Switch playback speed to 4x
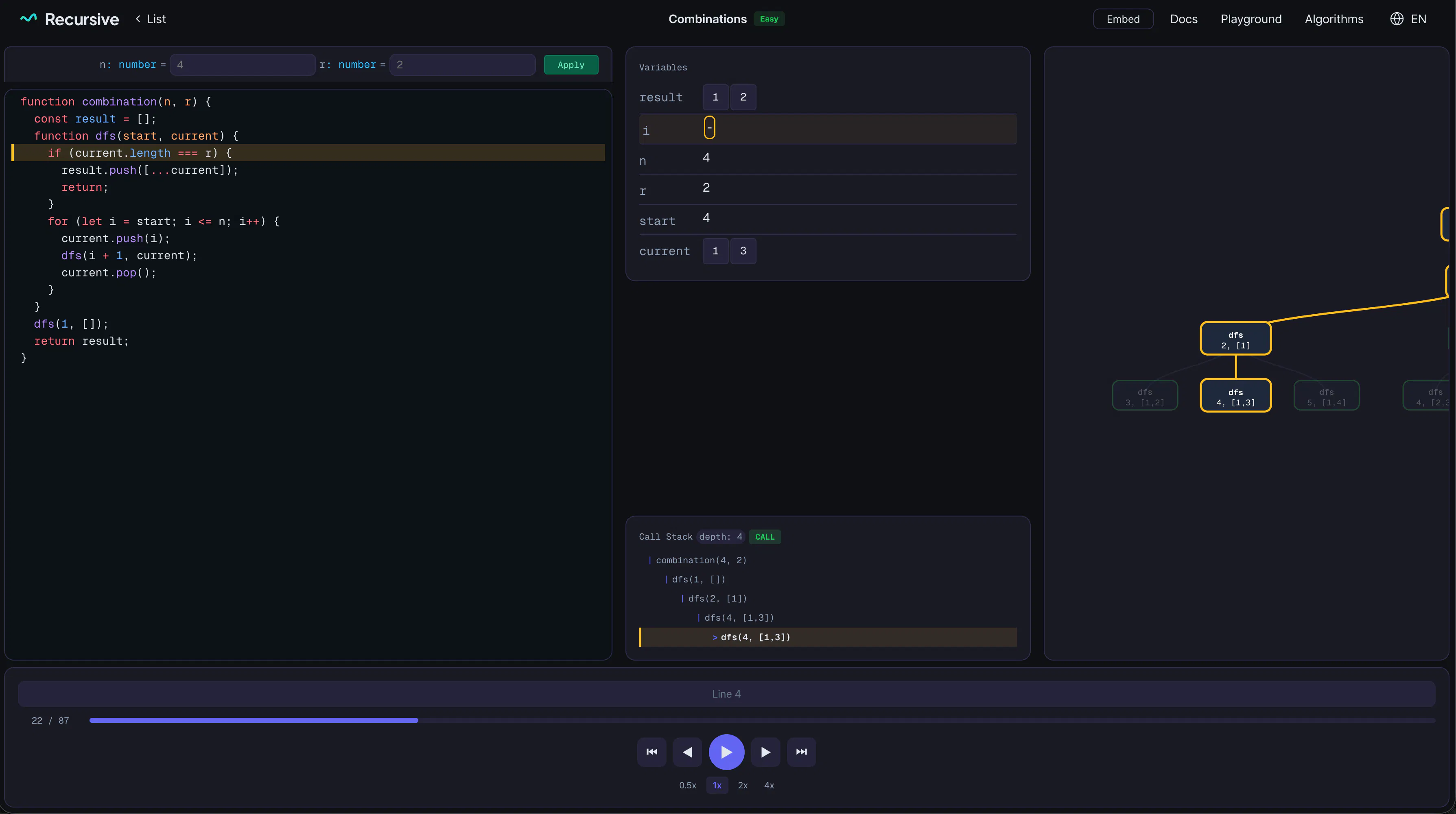This screenshot has height=814, width=1456. [x=769, y=785]
